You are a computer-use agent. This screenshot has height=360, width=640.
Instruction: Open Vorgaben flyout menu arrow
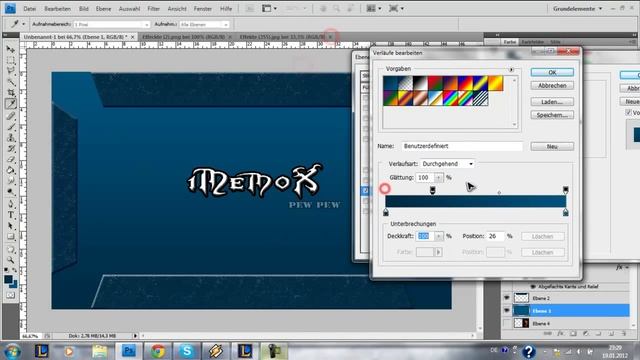click(511, 70)
